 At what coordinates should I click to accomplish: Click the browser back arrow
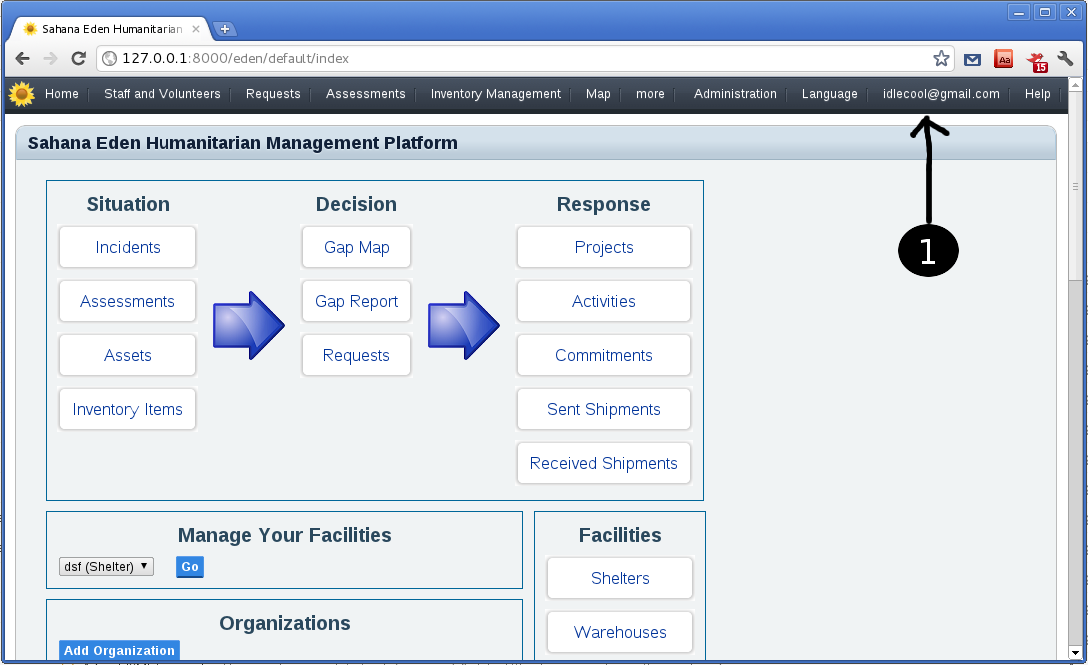pyautogui.click(x=22, y=59)
